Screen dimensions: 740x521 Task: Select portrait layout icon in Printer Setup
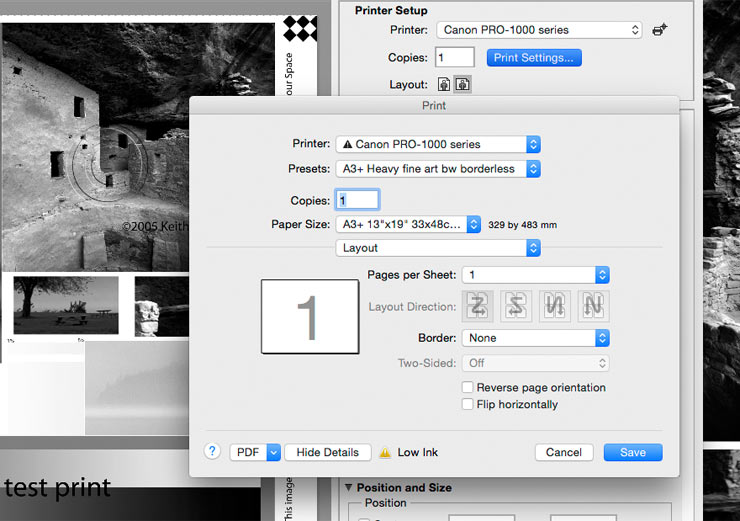coord(444,84)
